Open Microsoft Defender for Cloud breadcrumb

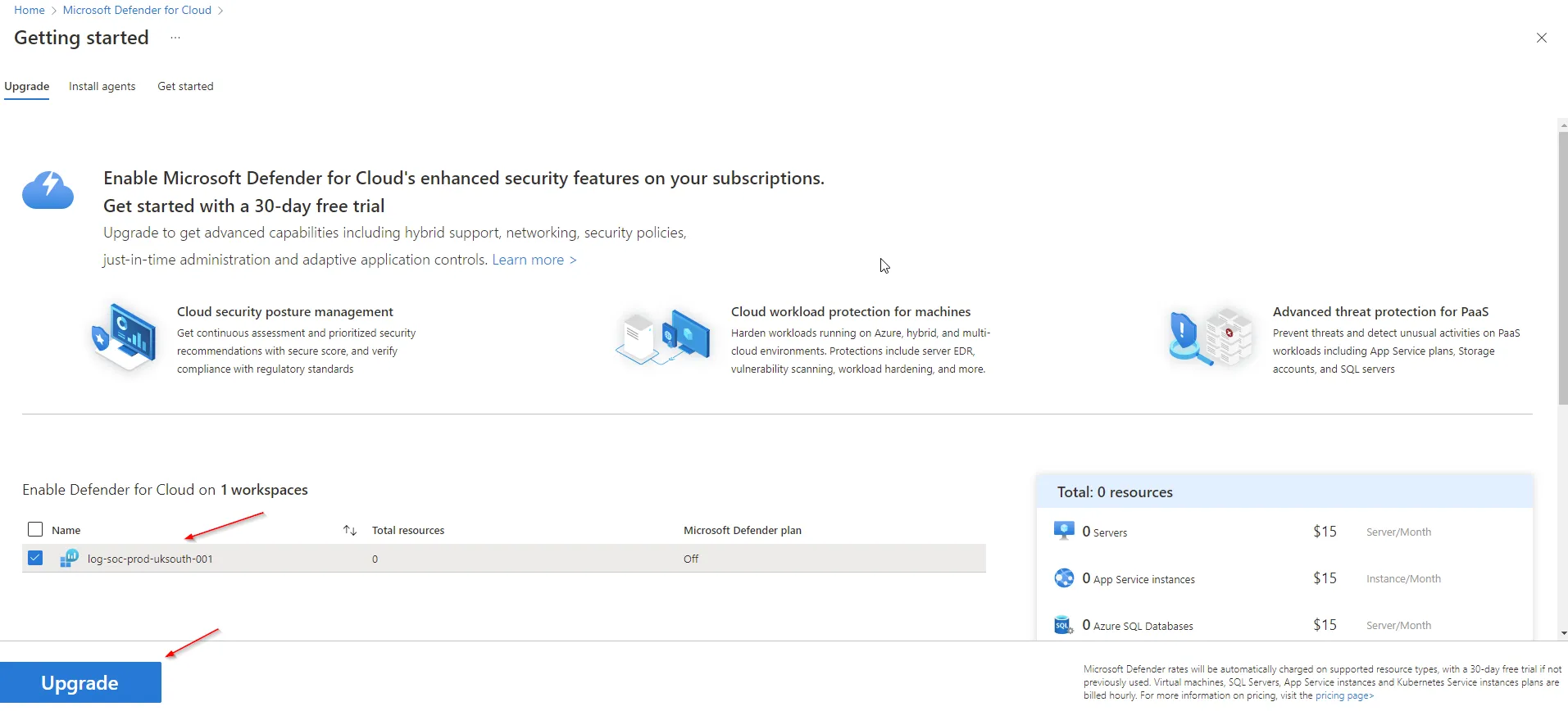137,10
